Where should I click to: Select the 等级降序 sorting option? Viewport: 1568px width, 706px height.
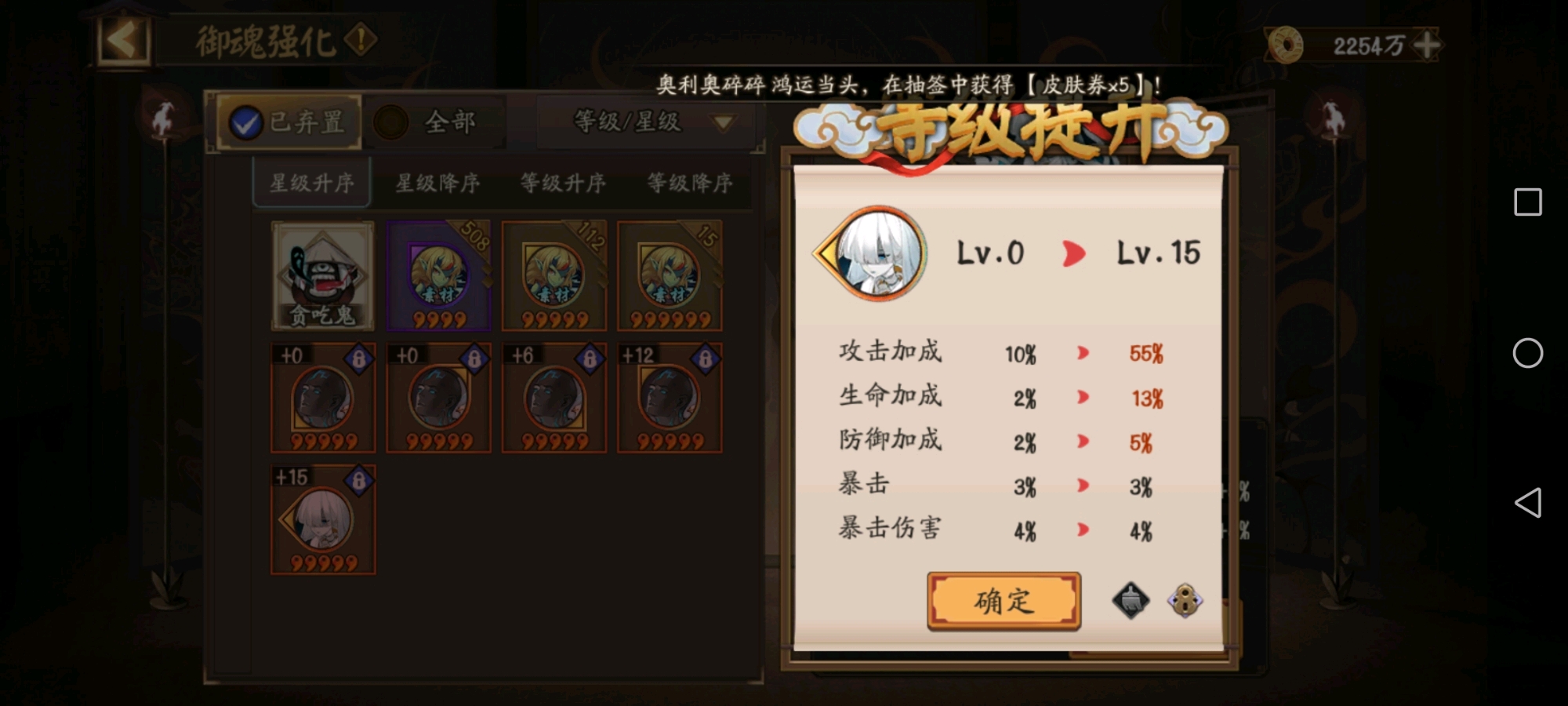[x=689, y=183]
